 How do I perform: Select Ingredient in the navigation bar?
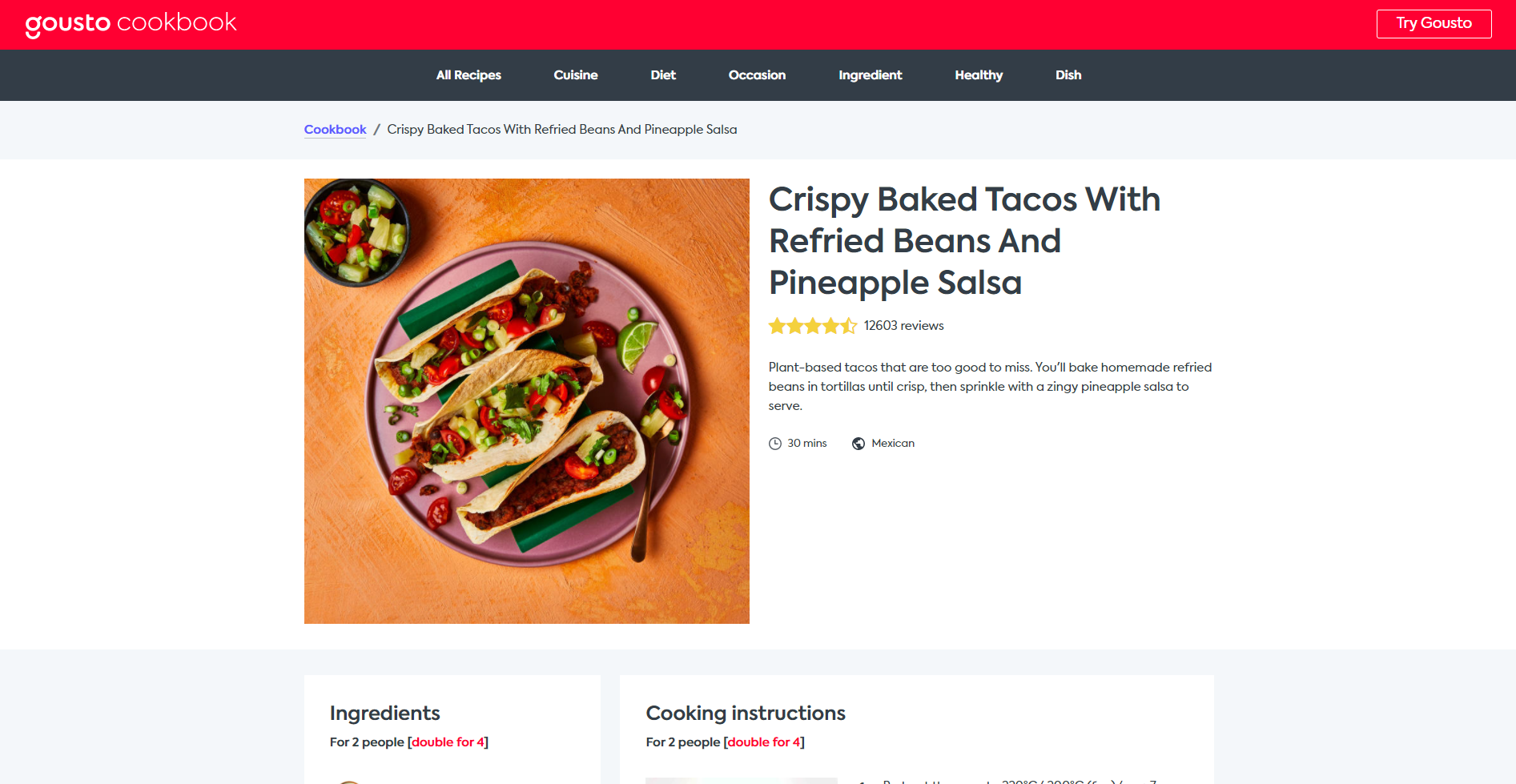coord(871,75)
